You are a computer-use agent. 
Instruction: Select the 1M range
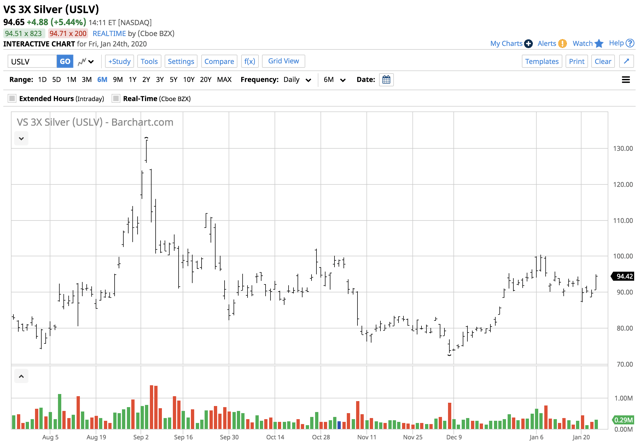pyautogui.click(x=71, y=80)
